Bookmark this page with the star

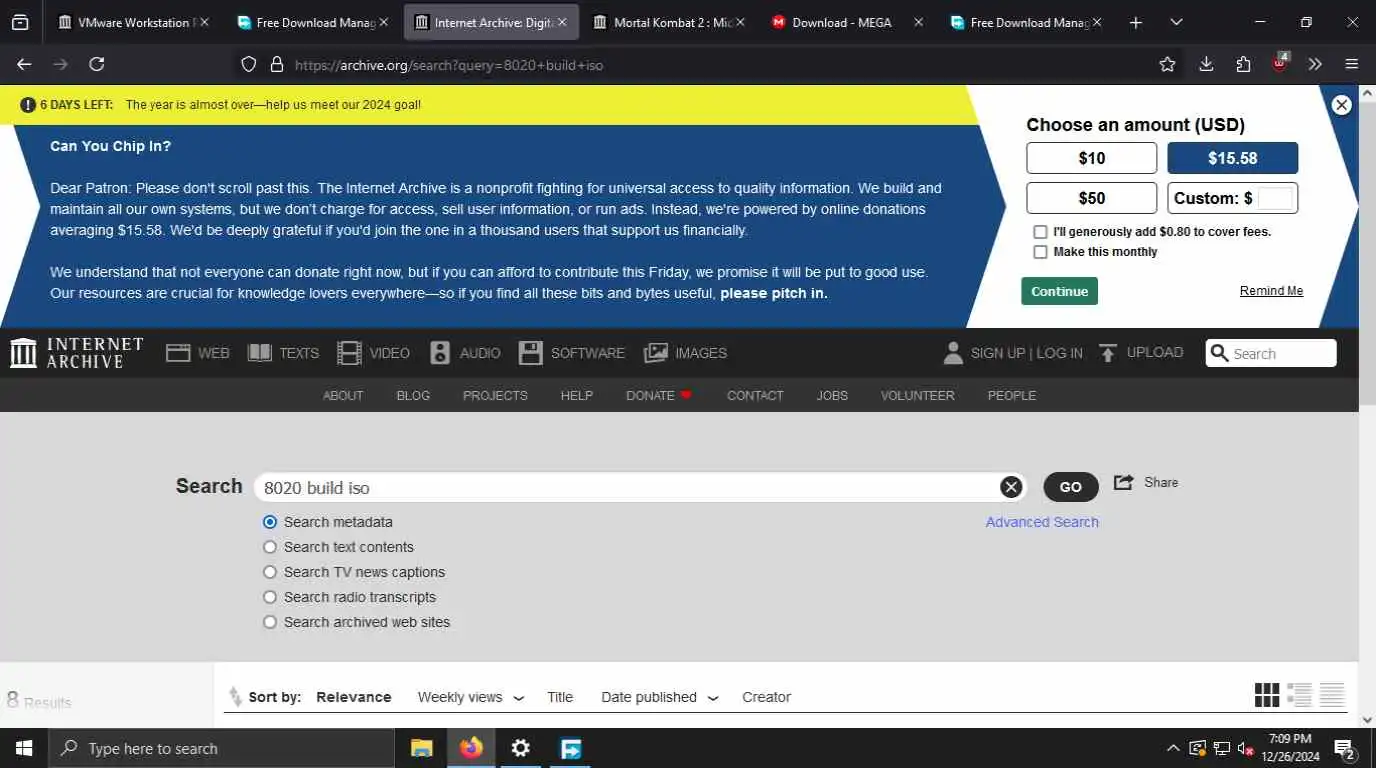(x=1167, y=64)
